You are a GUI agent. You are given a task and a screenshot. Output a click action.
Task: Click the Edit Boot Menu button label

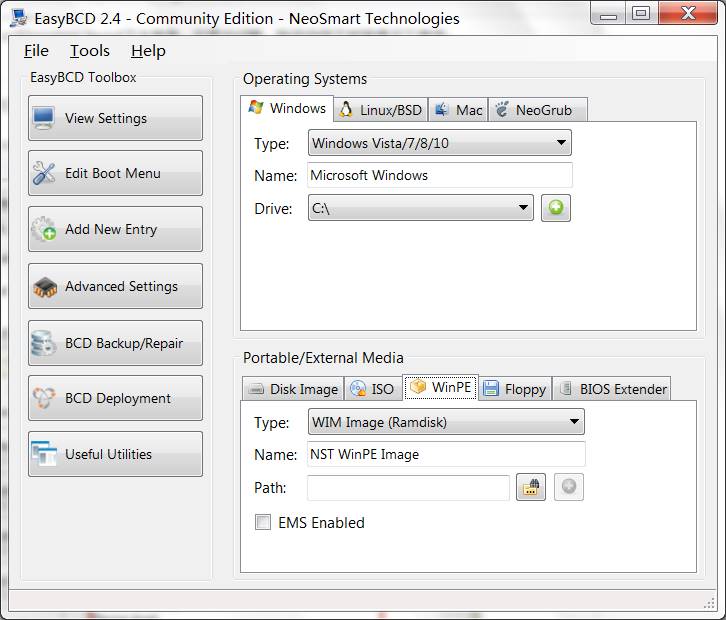coord(113,173)
